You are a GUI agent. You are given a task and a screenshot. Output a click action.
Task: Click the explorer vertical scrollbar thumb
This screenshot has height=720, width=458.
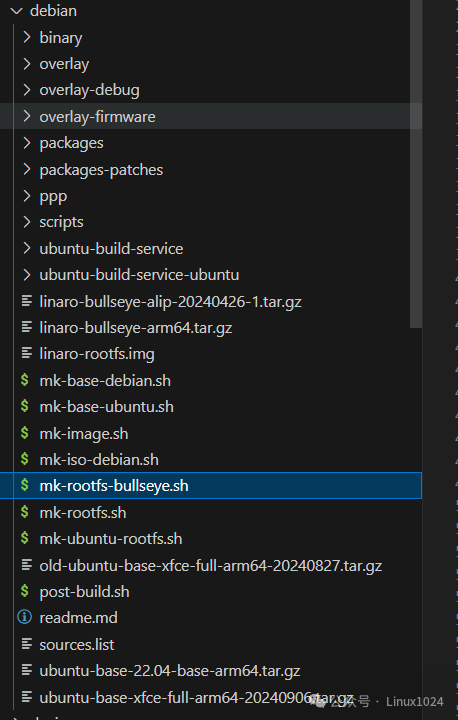point(416,164)
